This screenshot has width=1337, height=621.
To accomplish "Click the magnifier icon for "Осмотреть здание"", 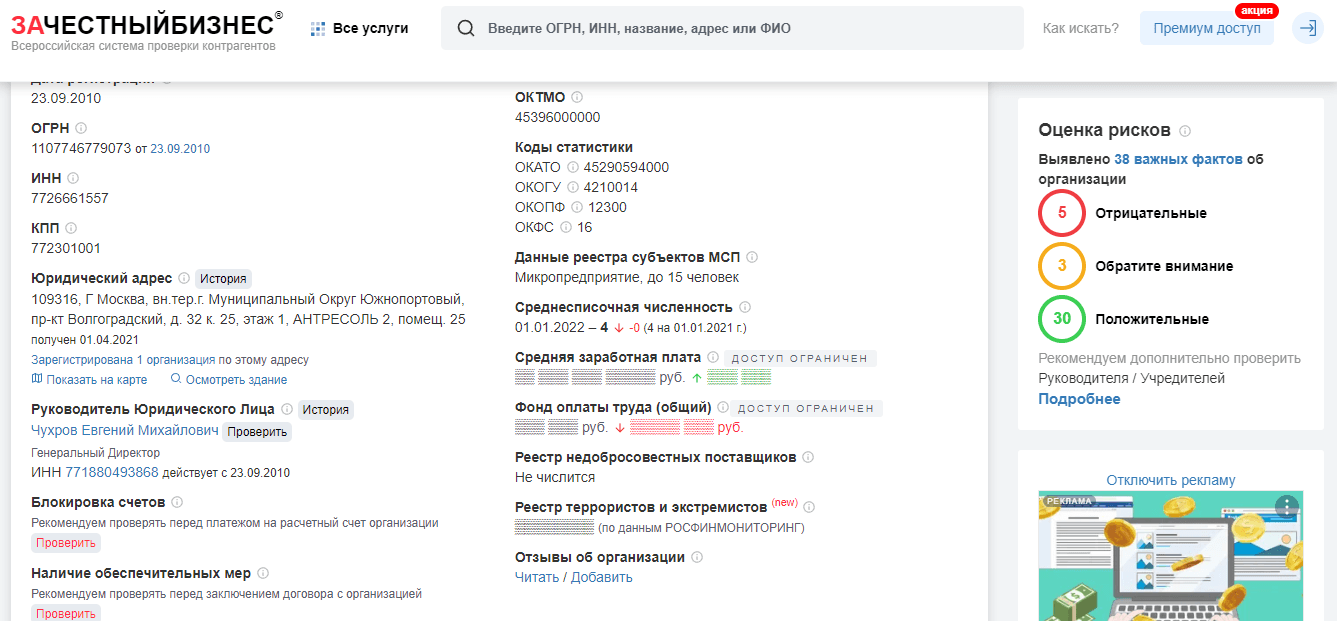I will [x=175, y=379].
